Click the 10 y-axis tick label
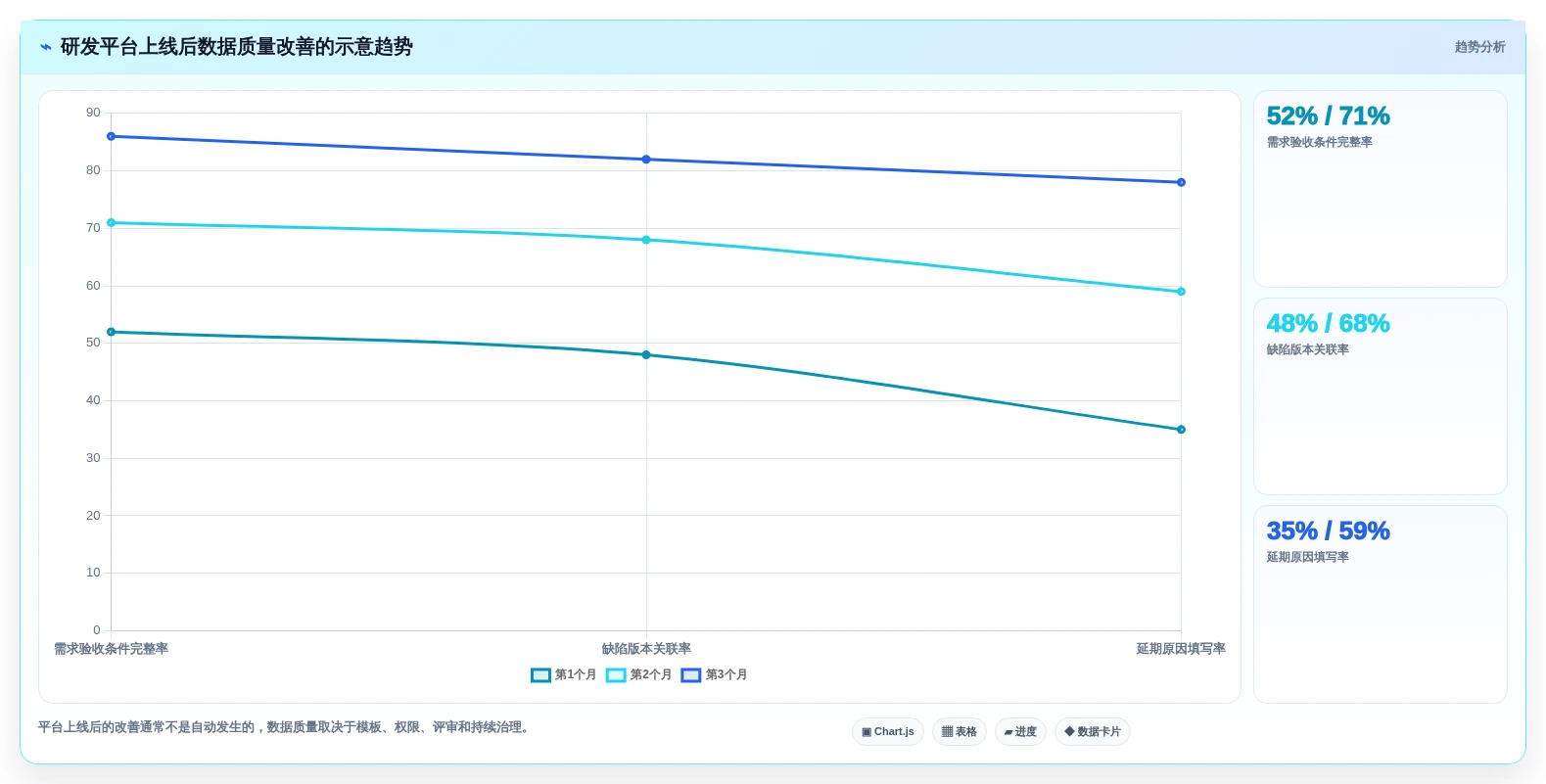This screenshot has width=1546, height=784. click(93, 573)
